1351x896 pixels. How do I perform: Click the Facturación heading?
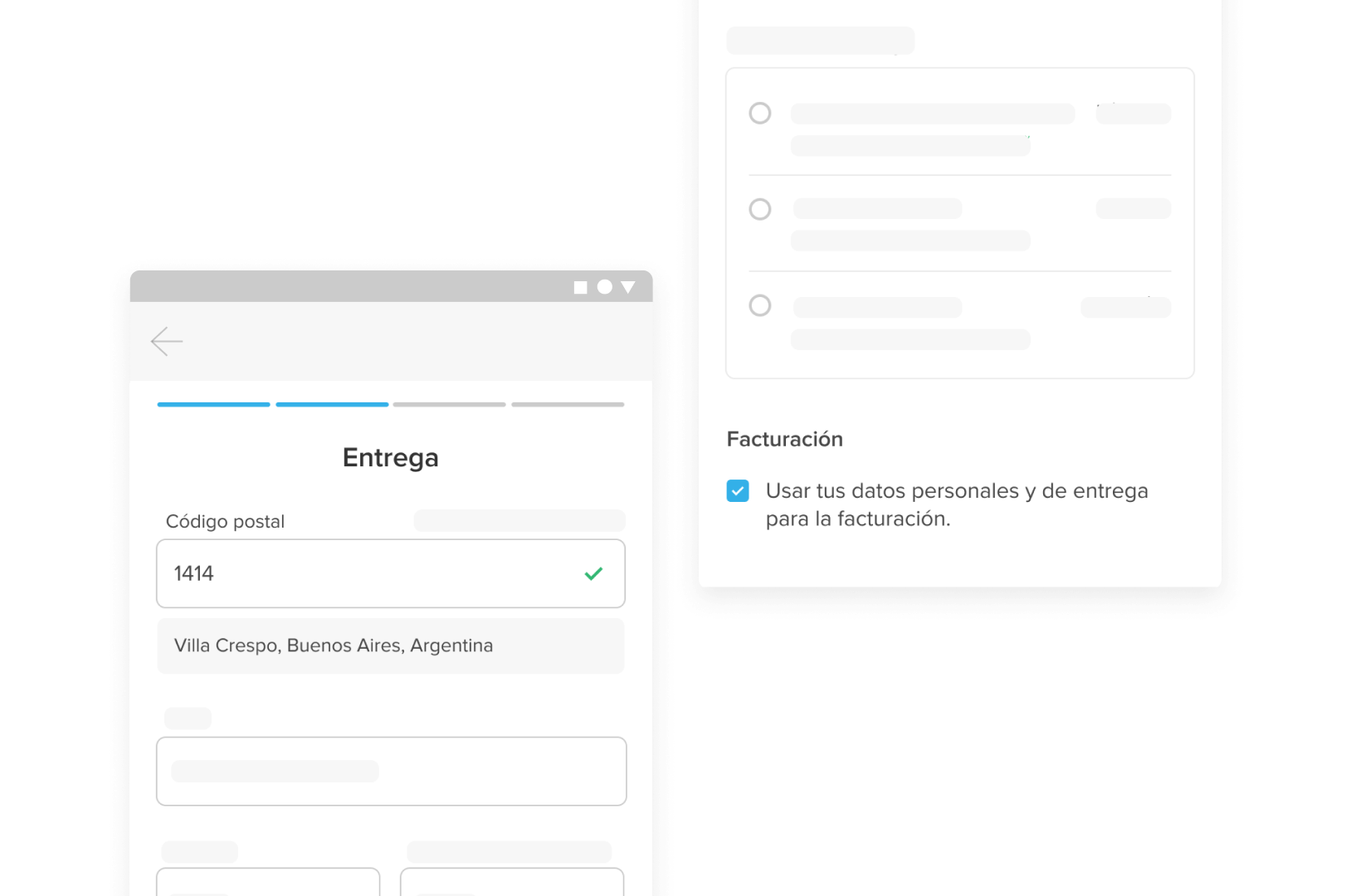point(785,439)
